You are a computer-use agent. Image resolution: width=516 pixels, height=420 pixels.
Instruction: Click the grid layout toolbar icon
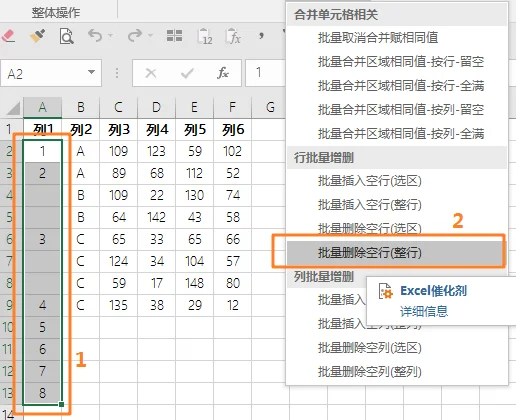coord(174,35)
